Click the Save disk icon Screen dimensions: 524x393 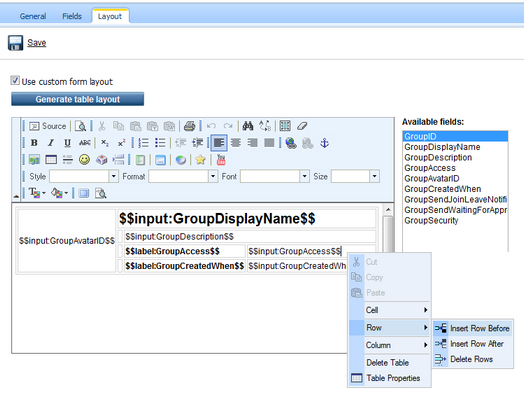click(15, 43)
